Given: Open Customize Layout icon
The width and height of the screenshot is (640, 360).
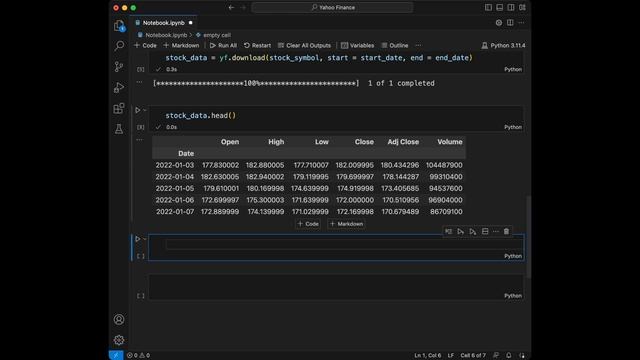Looking at the screenshot, I should (x=522, y=7).
